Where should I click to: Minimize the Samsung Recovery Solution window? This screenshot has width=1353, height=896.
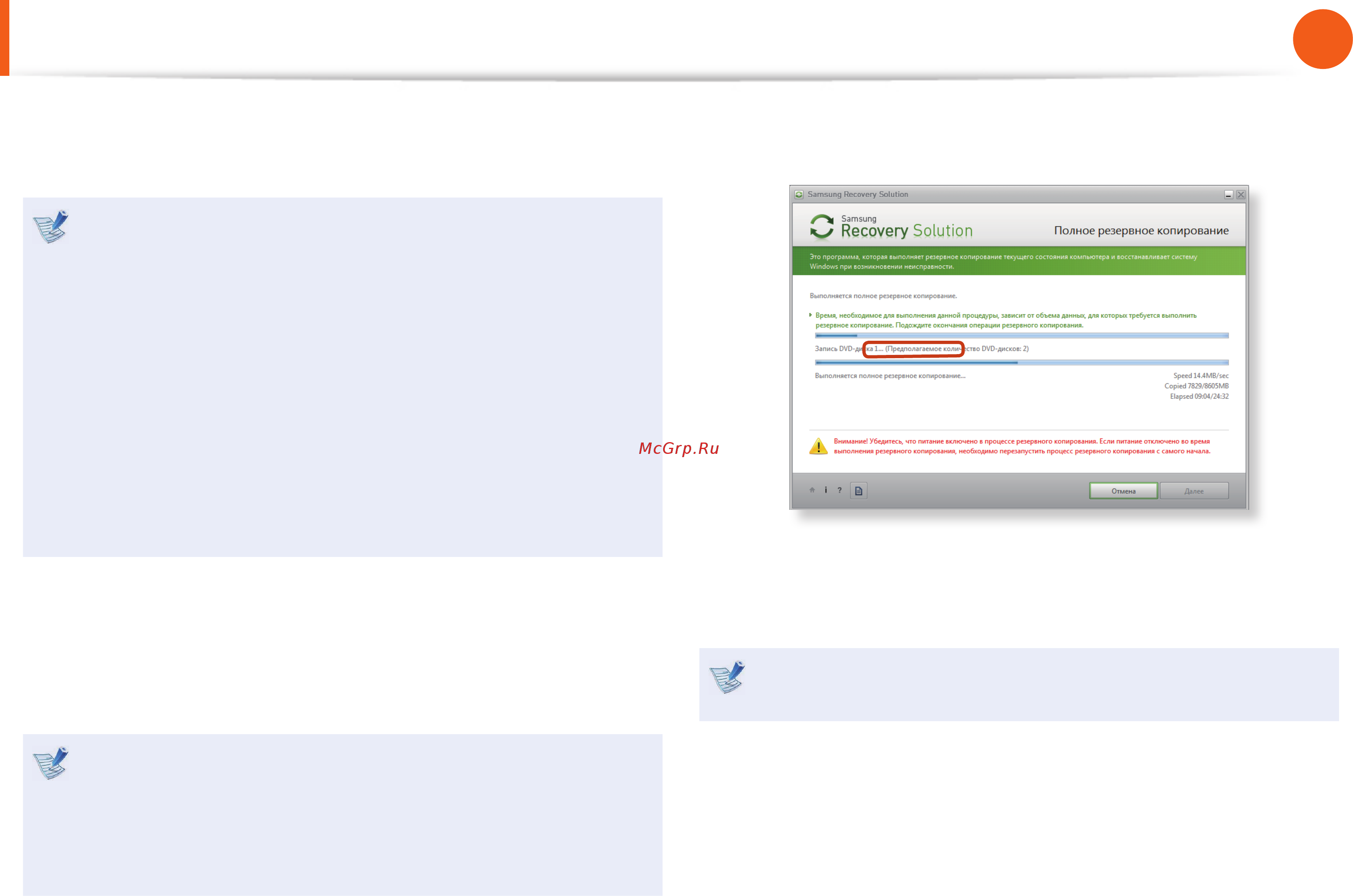pos(1228,194)
